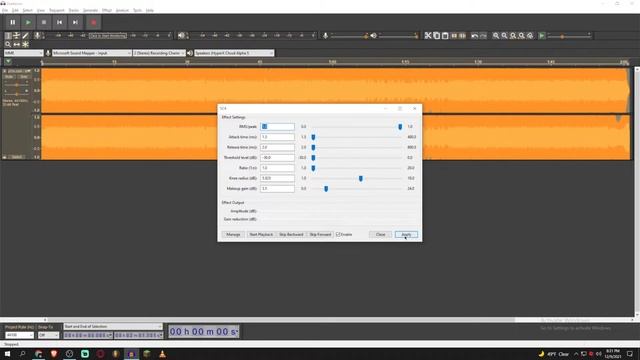The image size is (640, 360).
Task: Open the Edit menu
Action: click(15, 10)
